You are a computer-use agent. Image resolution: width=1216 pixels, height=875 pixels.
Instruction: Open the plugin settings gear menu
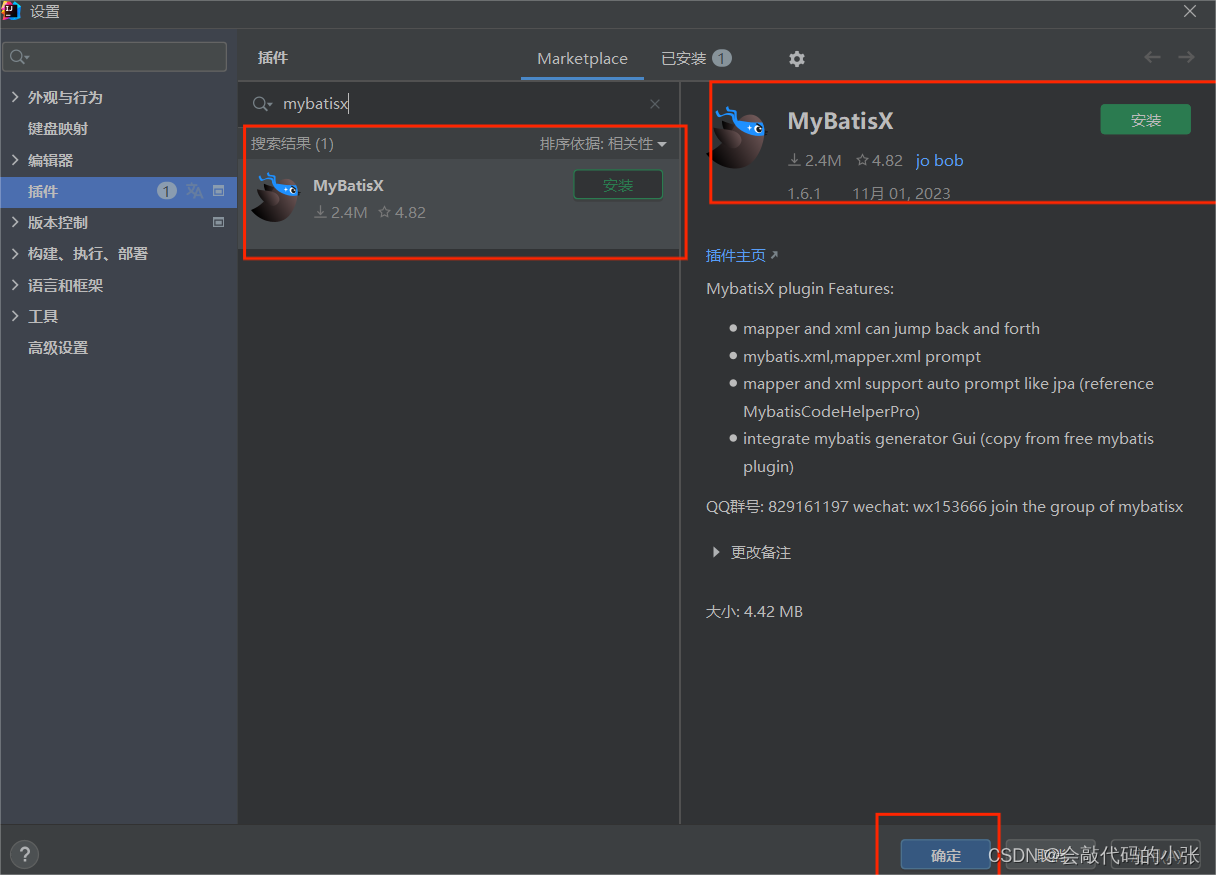(x=796, y=59)
